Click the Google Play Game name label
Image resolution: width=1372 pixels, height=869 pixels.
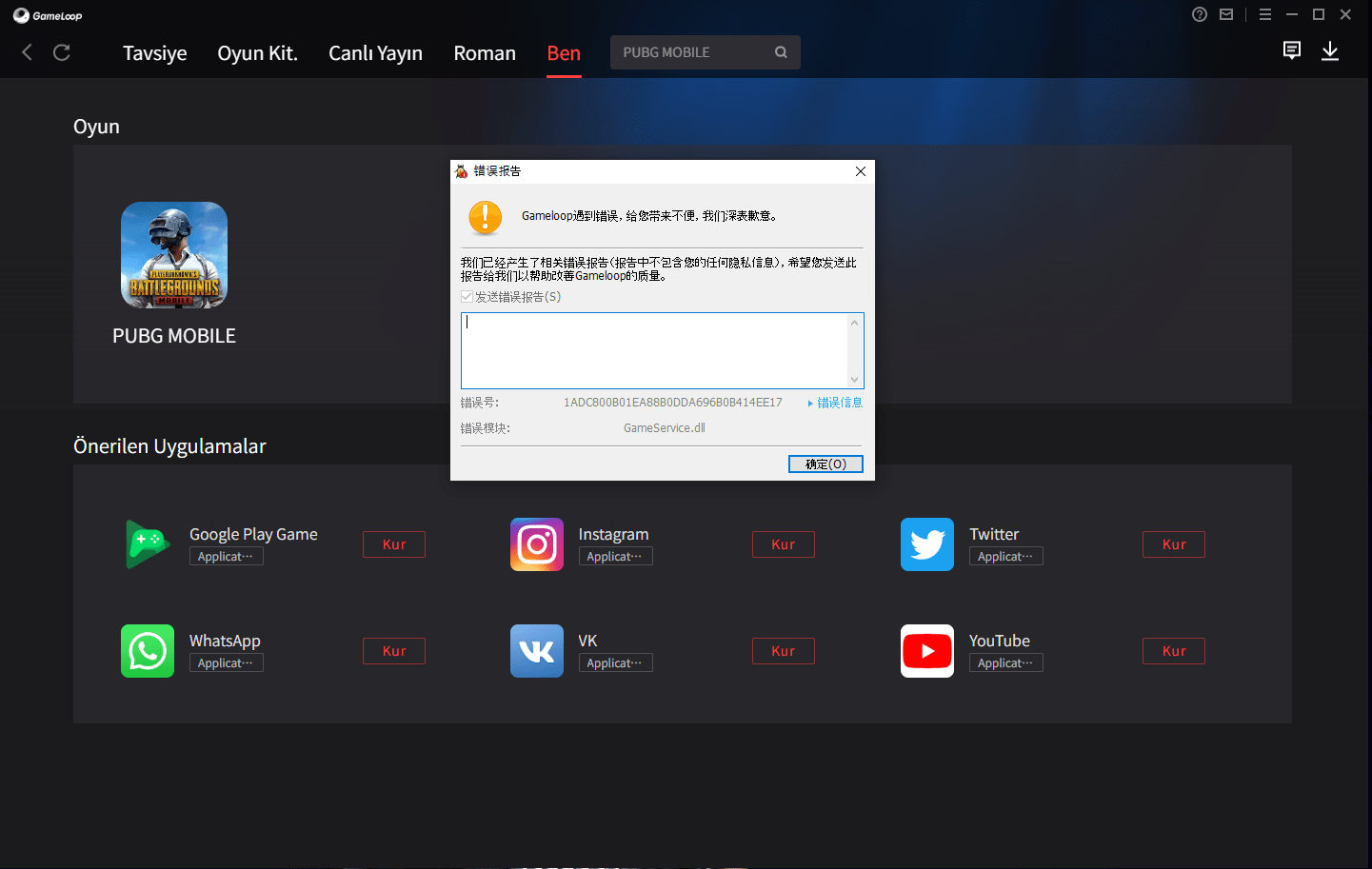253,534
